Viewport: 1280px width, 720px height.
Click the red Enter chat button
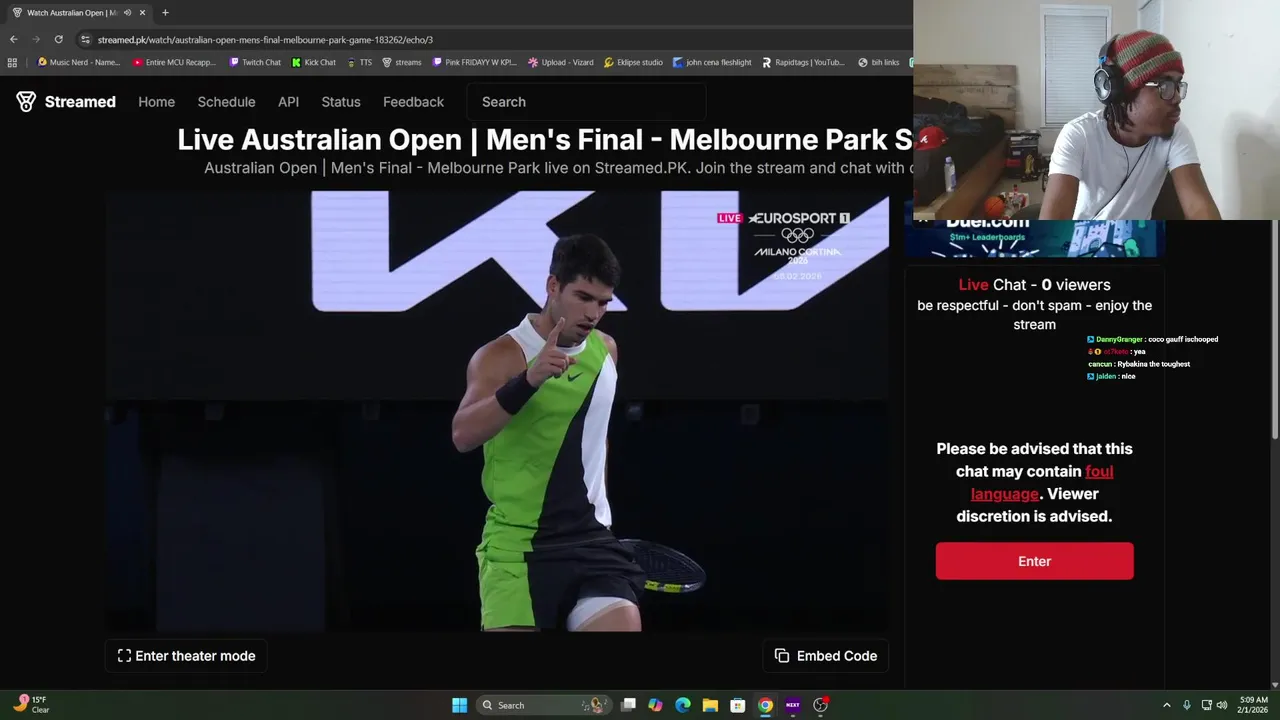pyautogui.click(x=1034, y=561)
